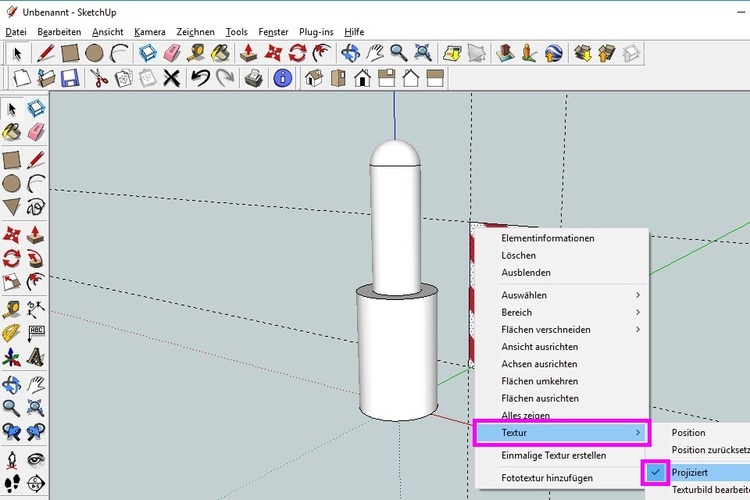The image size is (750, 500).
Task: Open the Fenster menu
Action: click(x=273, y=32)
